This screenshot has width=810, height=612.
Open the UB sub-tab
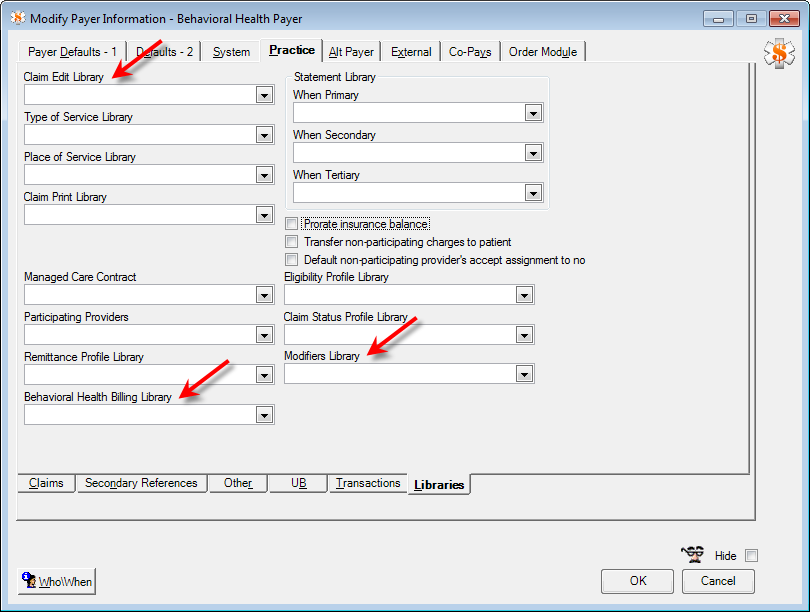pyautogui.click(x=299, y=483)
